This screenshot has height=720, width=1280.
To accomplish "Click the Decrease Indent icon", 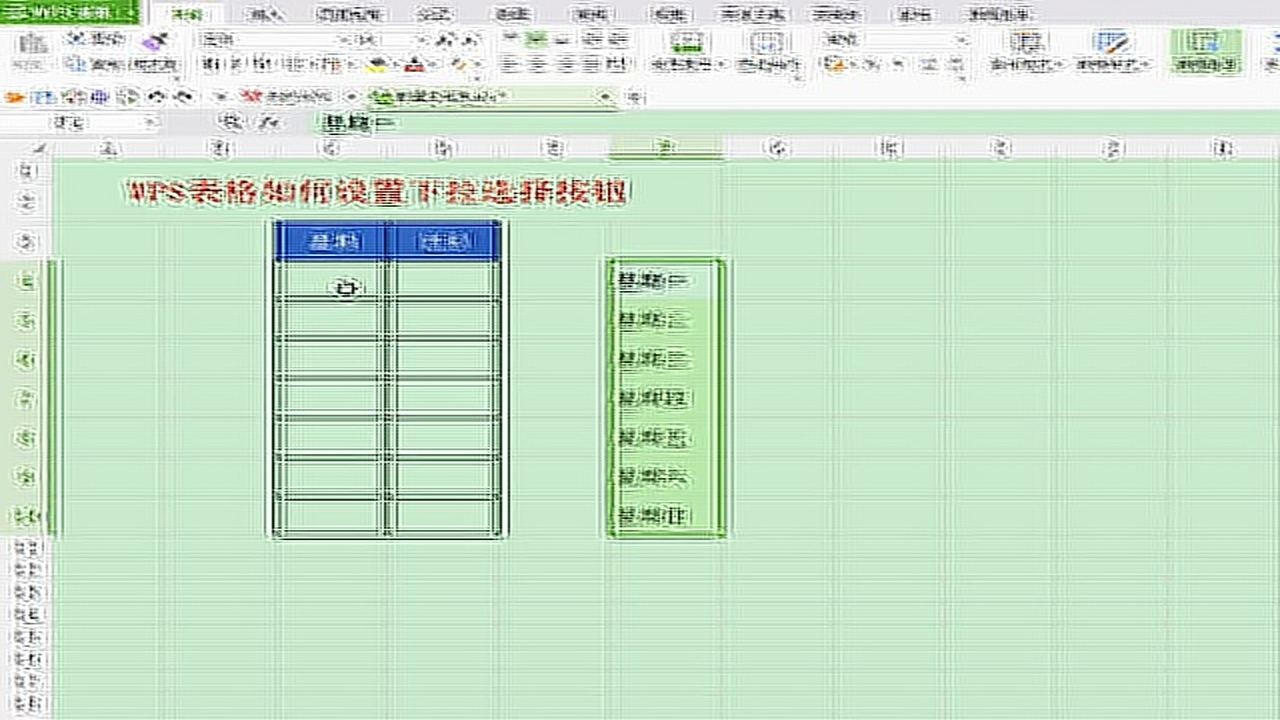I will point(592,40).
